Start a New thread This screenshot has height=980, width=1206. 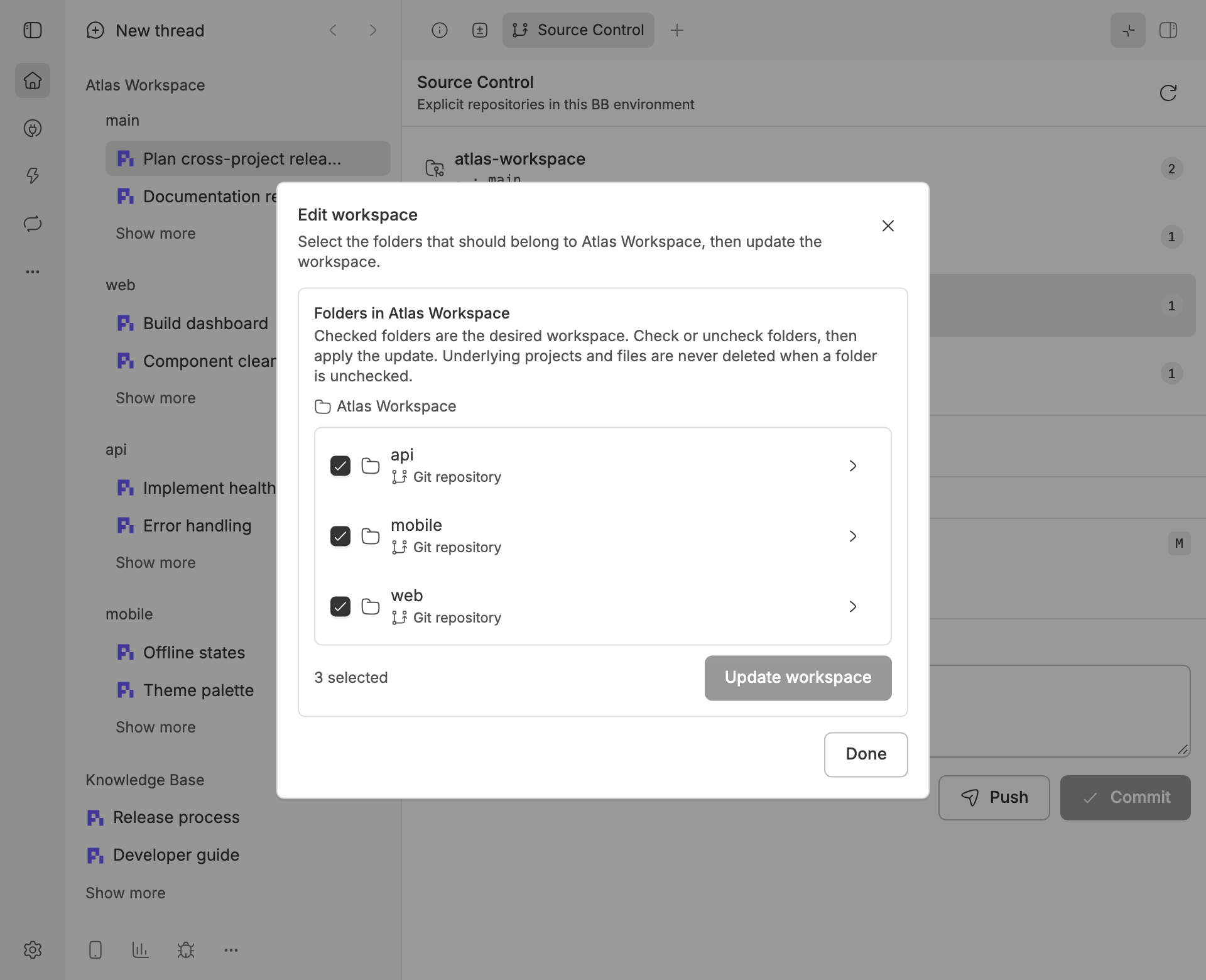tap(146, 30)
